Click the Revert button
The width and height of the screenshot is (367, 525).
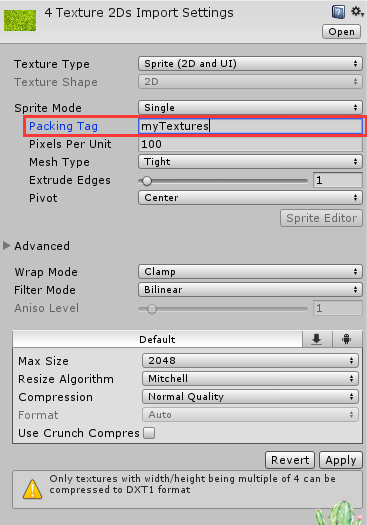click(x=290, y=460)
